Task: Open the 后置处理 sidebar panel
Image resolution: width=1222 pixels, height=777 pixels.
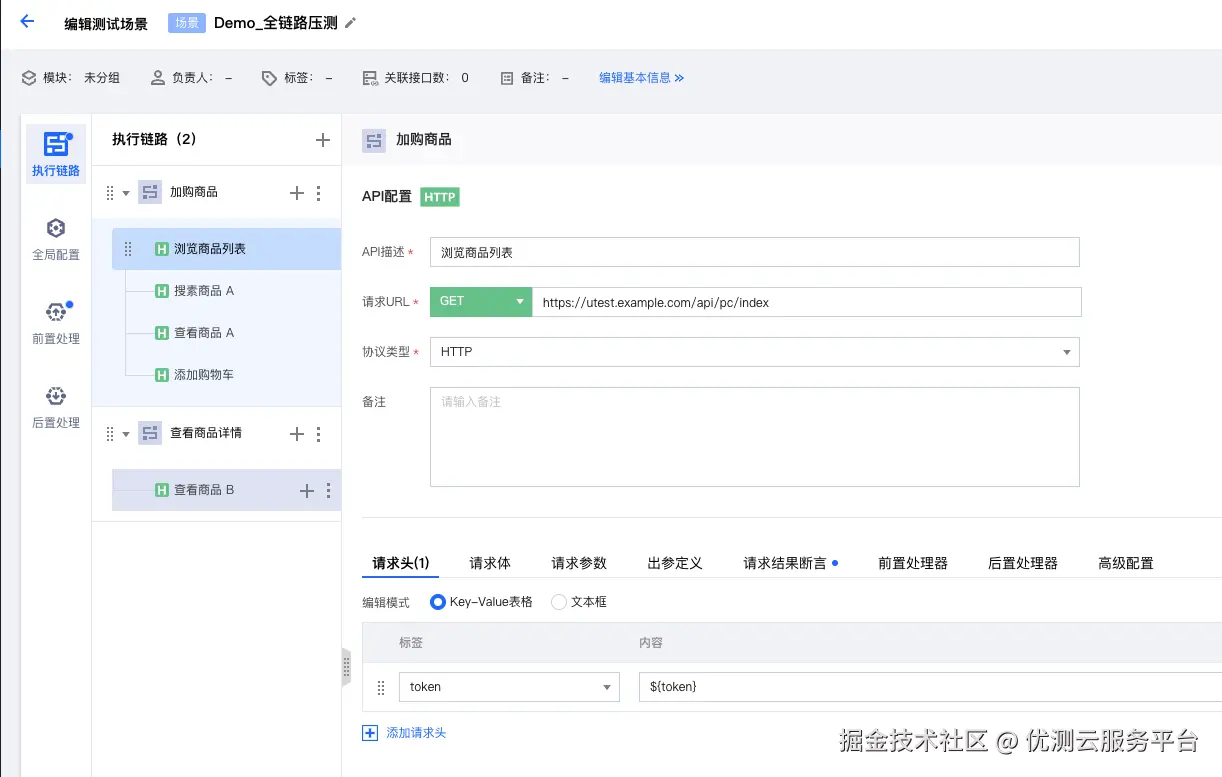Action: pyautogui.click(x=56, y=408)
